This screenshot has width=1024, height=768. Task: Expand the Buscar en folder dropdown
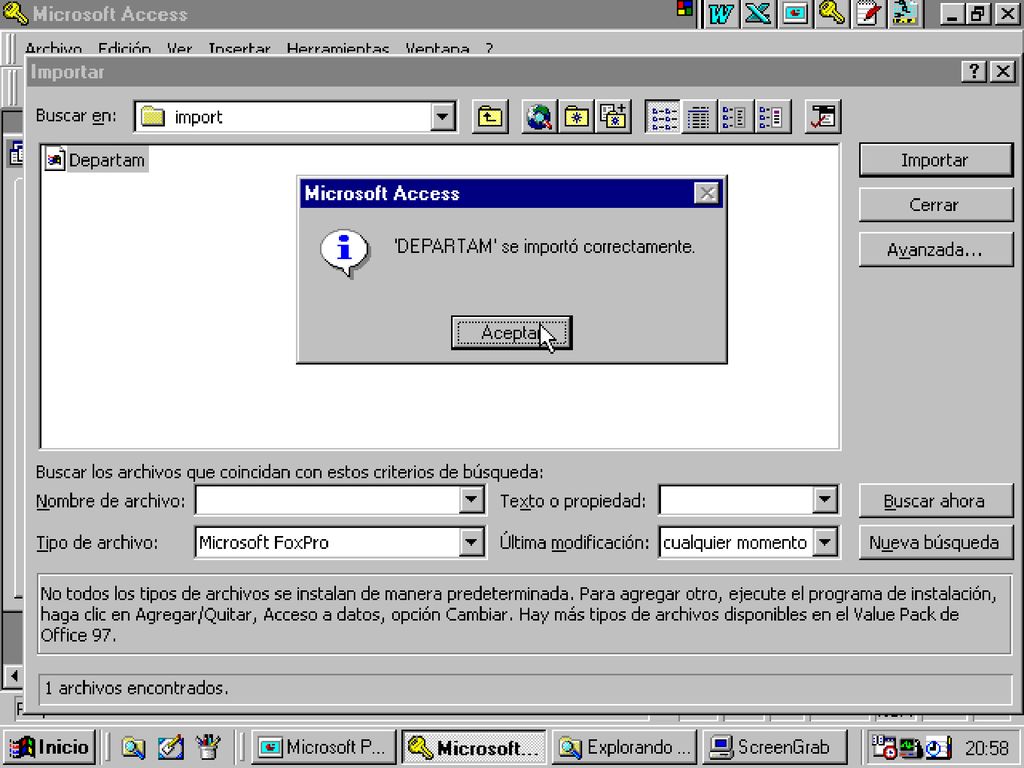[442, 117]
